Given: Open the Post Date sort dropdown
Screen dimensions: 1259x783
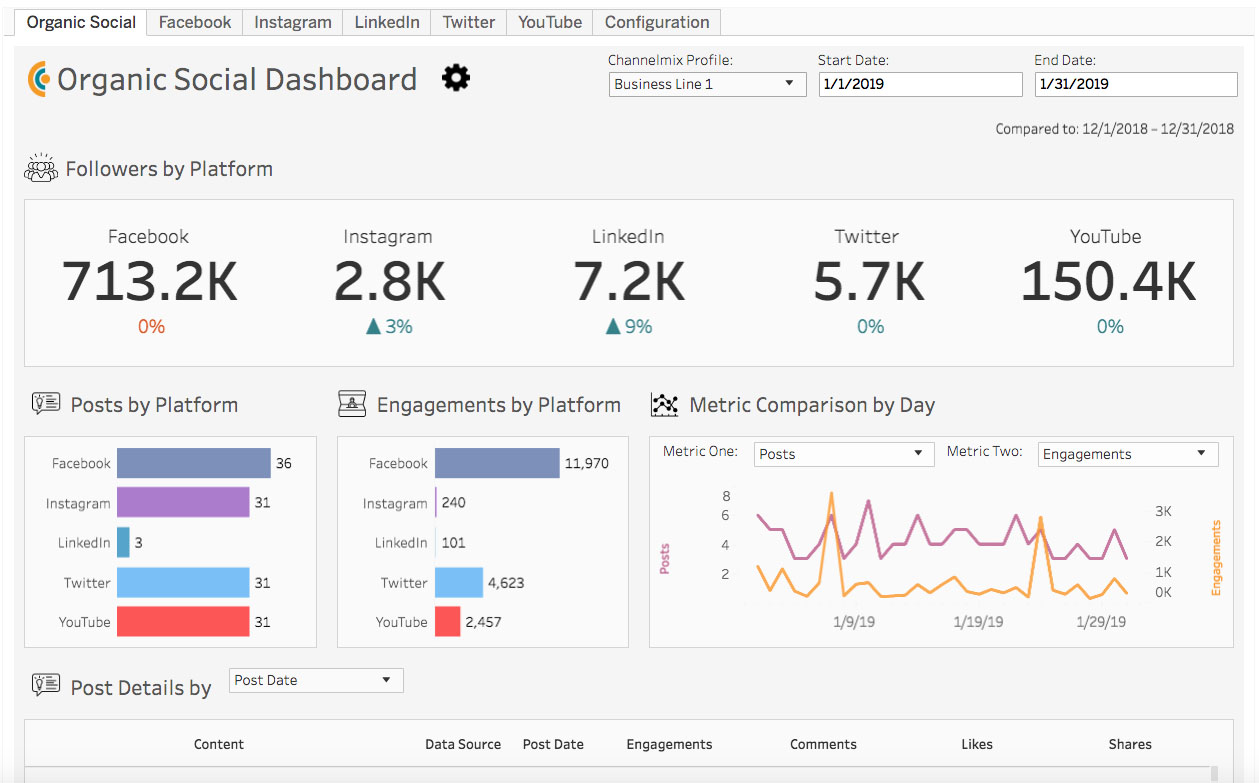Looking at the screenshot, I should pos(315,681).
